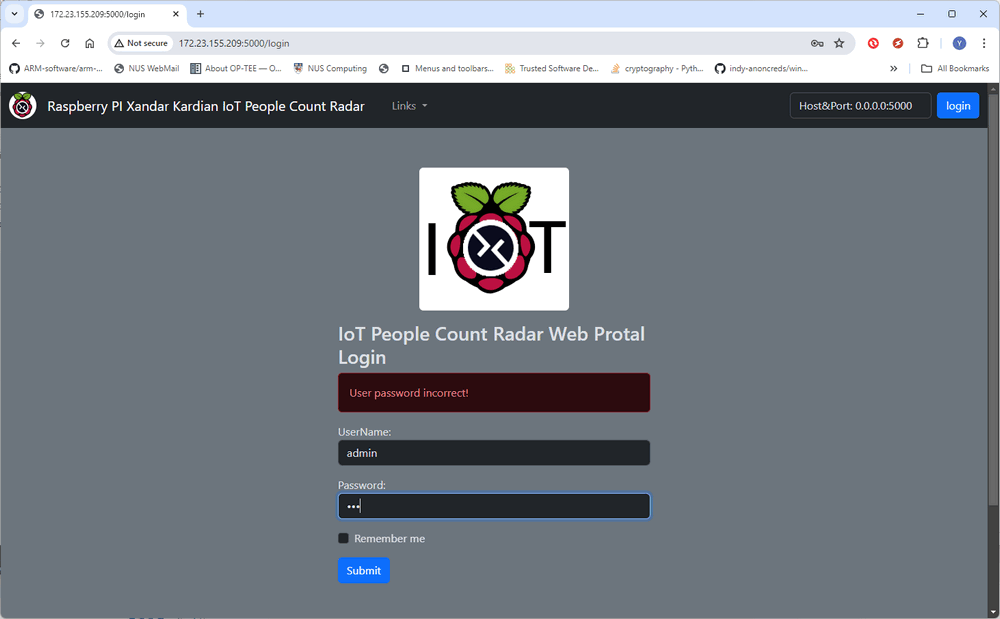
Task: Click the Password input field
Action: pos(494,506)
